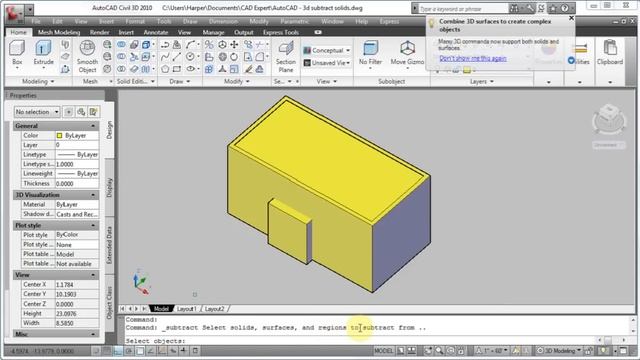Open the Unsaved View dropdown
Viewport: 640px width, 360px height.
327,62
